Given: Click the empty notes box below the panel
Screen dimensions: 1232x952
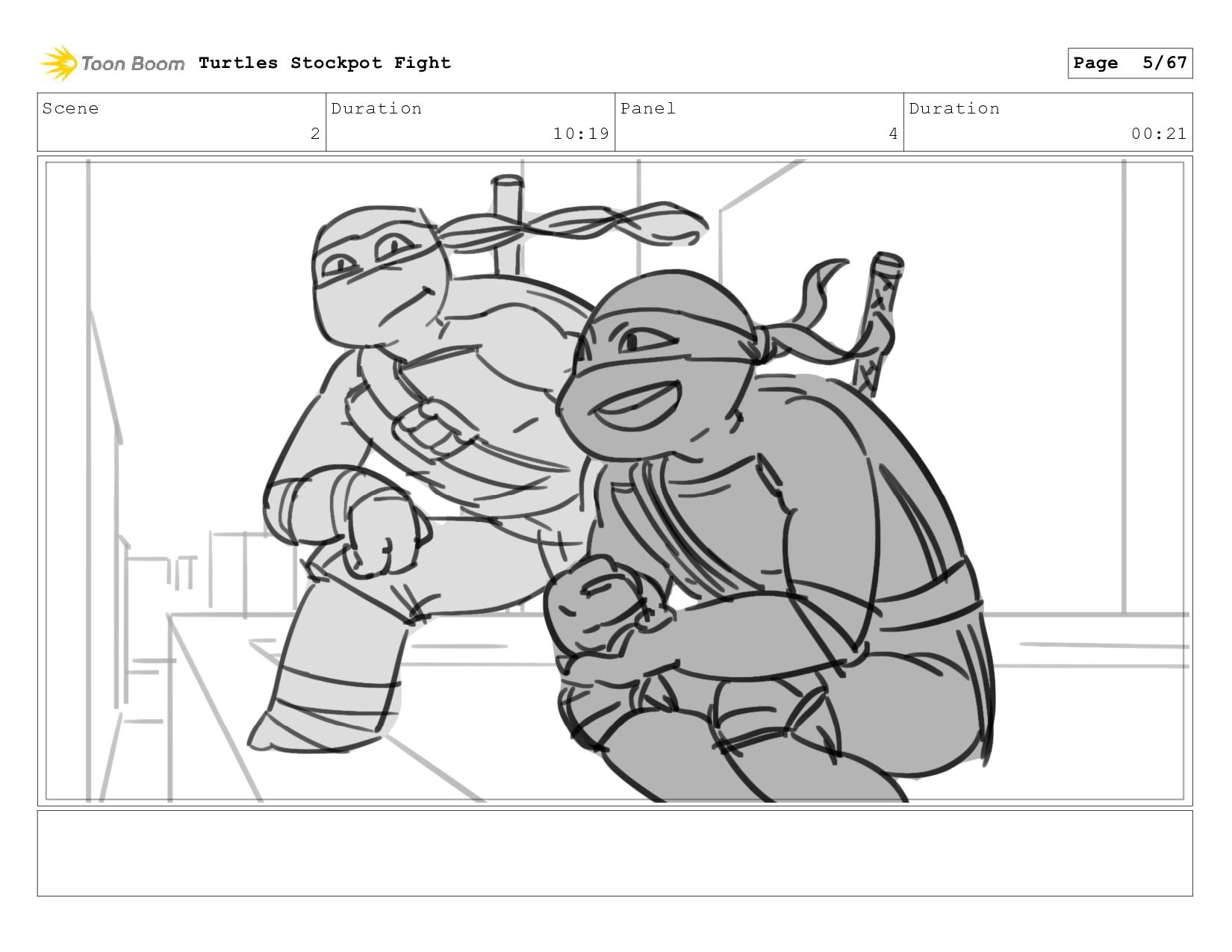Looking at the screenshot, I should (615, 853).
